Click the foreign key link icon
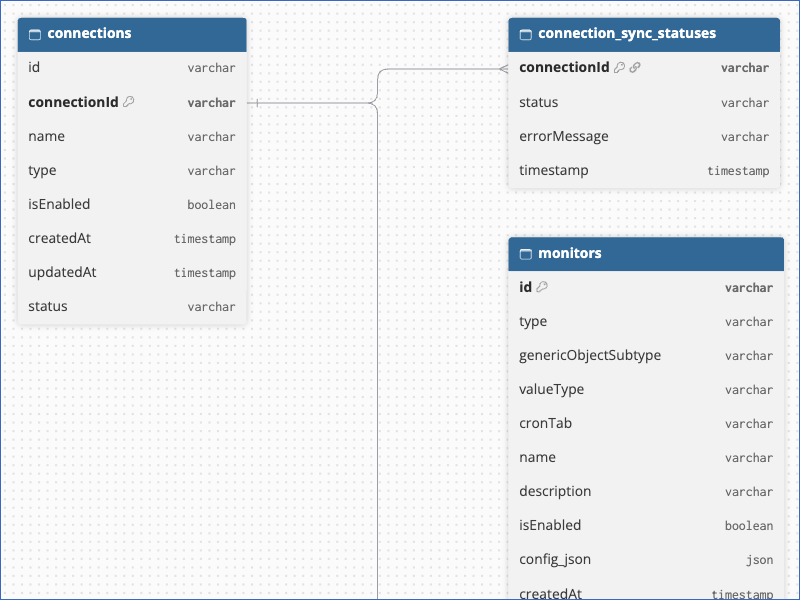Viewport: 800px width, 600px height. [635, 67]
